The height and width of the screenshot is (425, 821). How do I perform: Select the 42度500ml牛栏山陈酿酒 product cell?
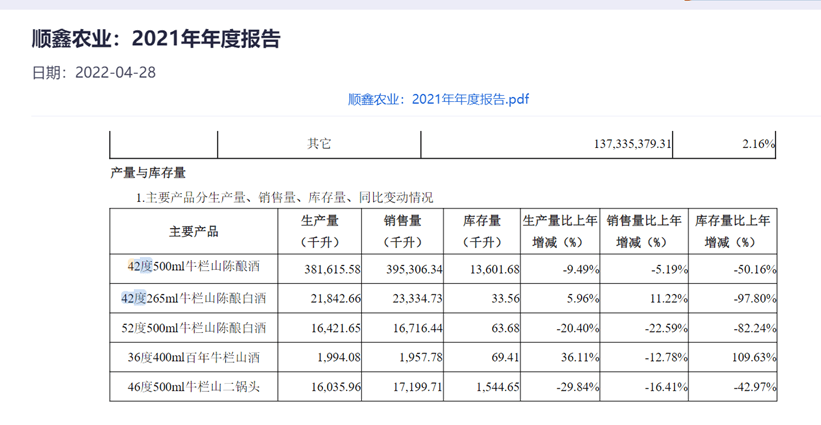(x=194, y=269)
